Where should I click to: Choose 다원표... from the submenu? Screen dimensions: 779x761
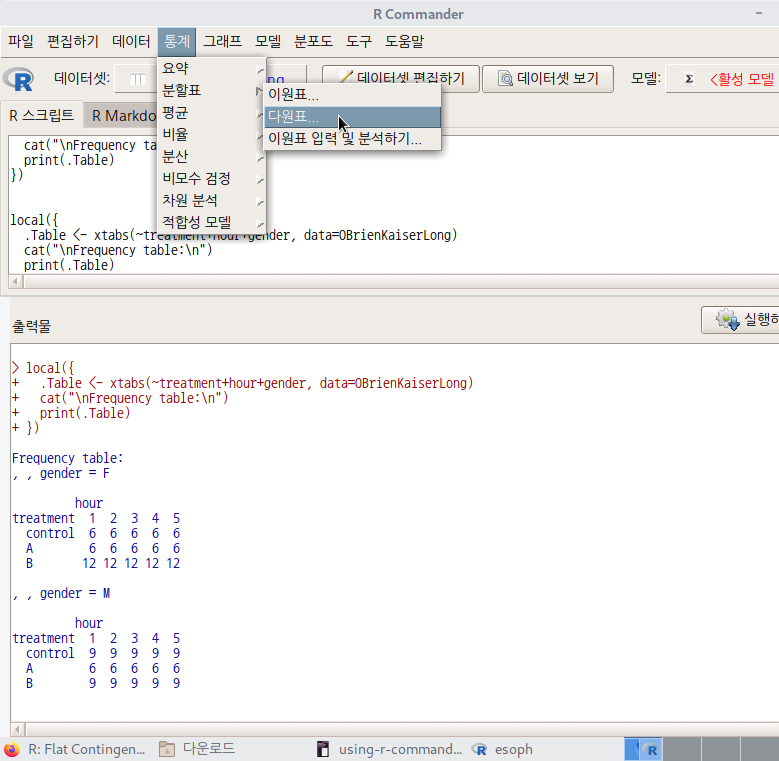point(352,117)
